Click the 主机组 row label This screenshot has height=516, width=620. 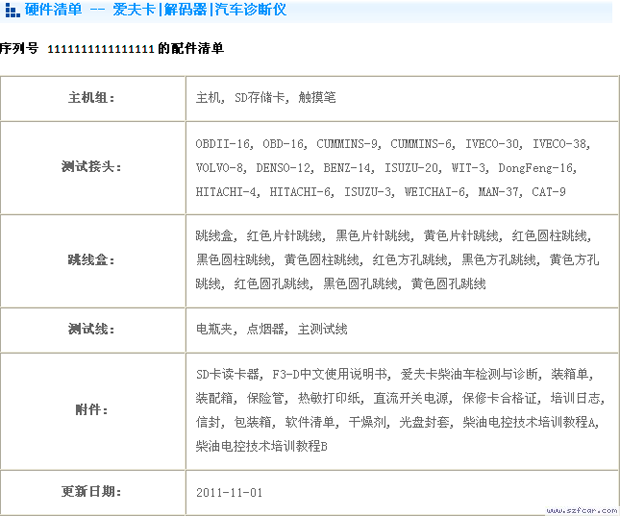(91, 98)
